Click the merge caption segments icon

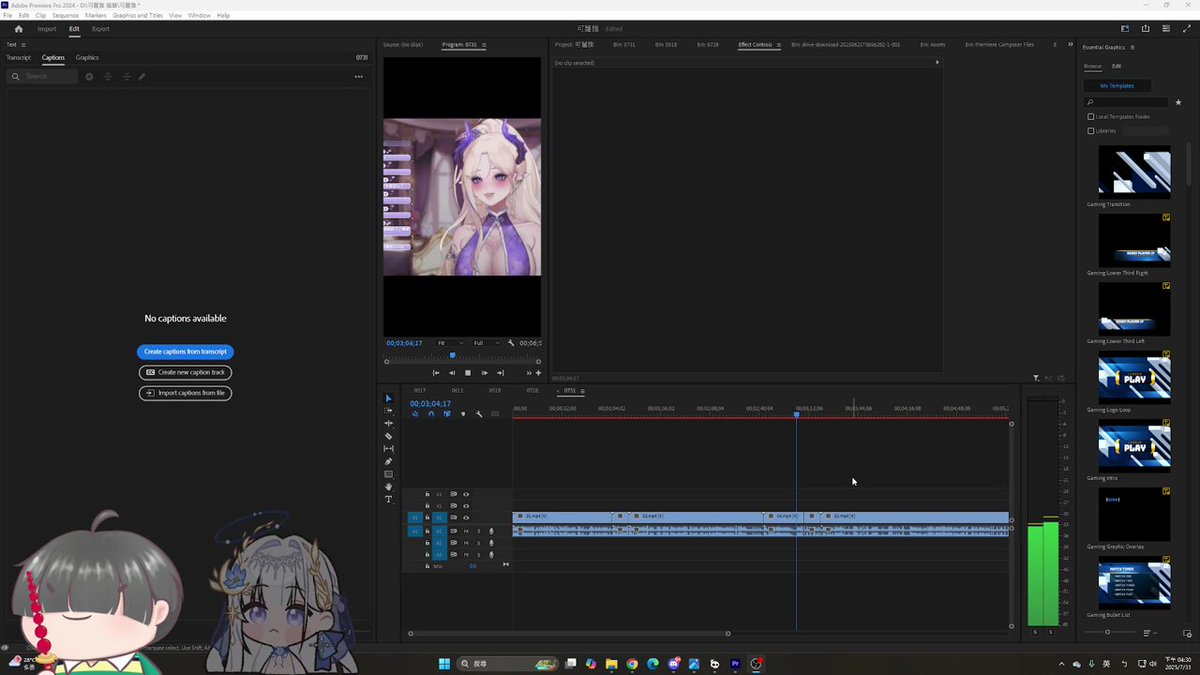point(126,77)
